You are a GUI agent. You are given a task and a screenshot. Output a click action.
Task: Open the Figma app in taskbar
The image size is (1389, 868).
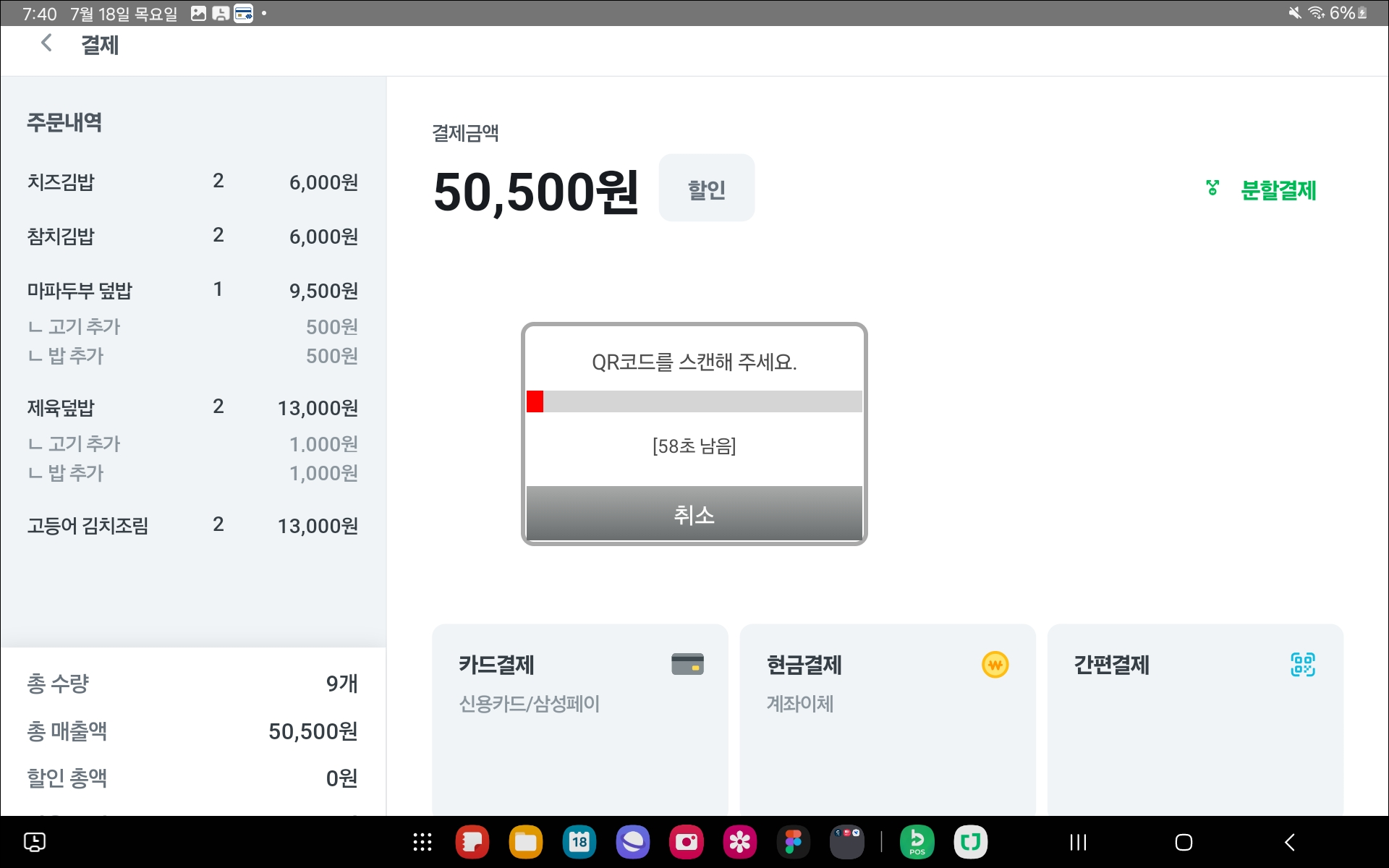tap(794, 842)
